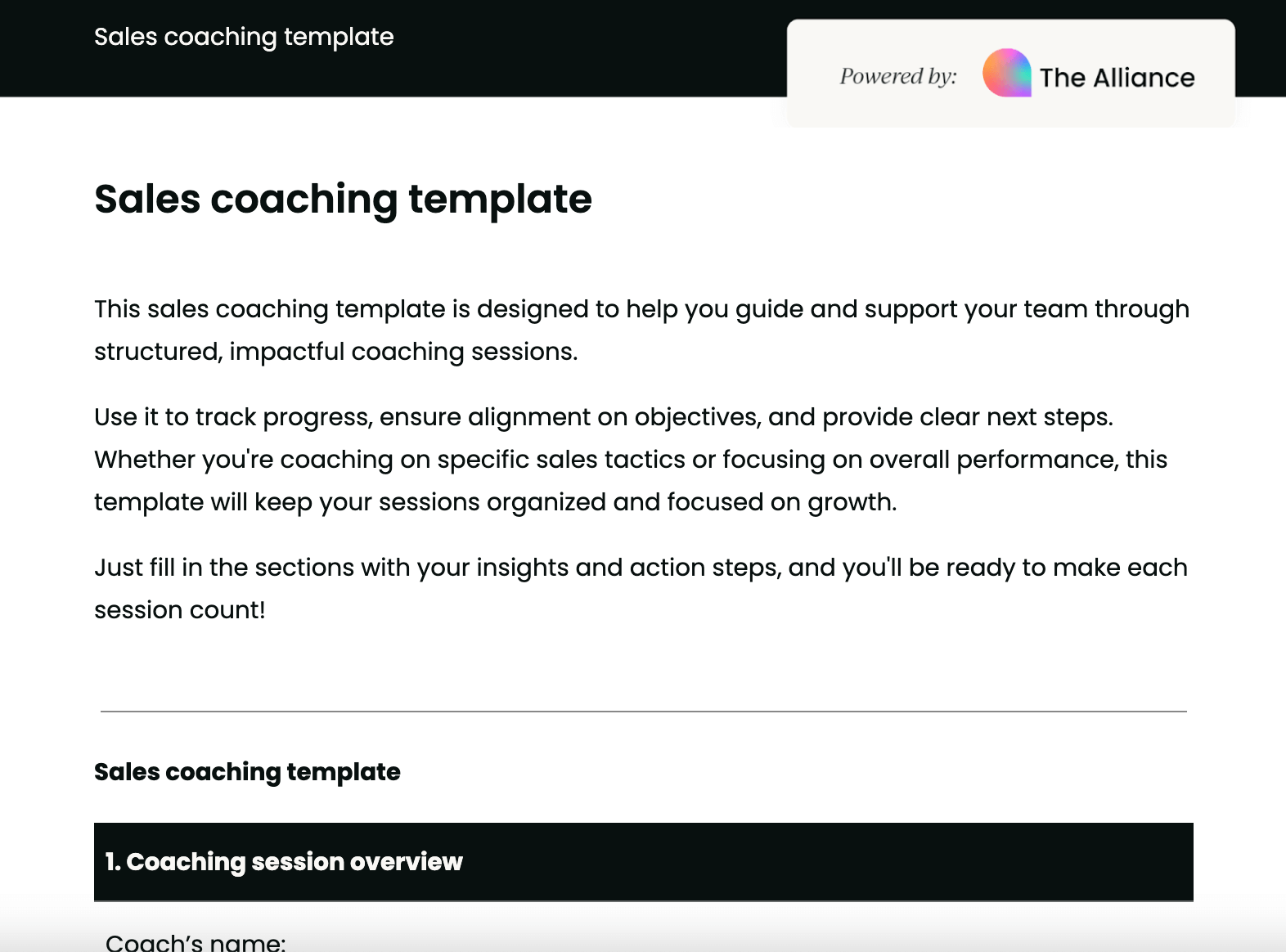Click the horizontal divider line under the intro
Screen dimensions: 1286x952
pos(643,712)
